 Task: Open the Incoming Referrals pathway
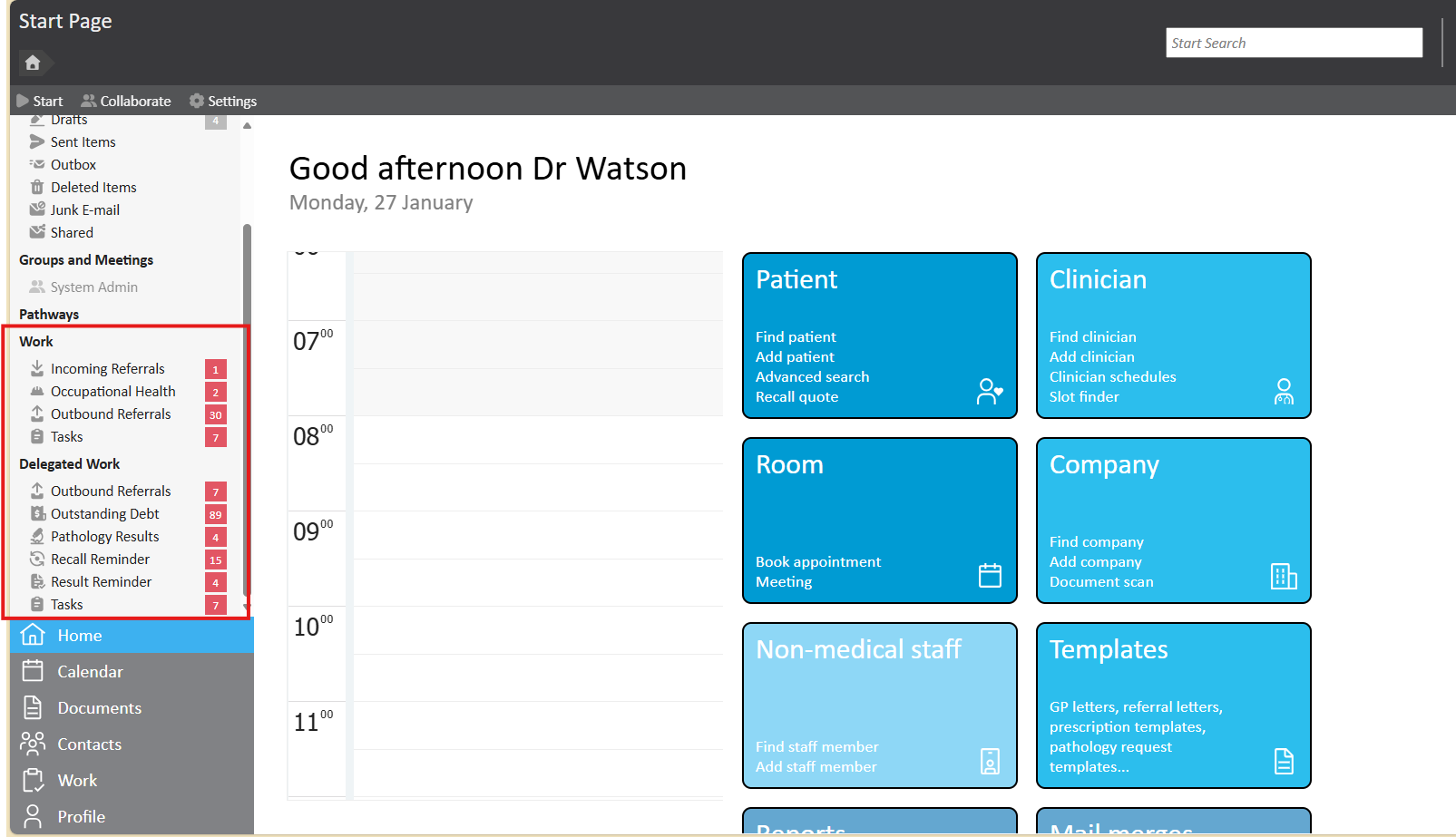107,369
